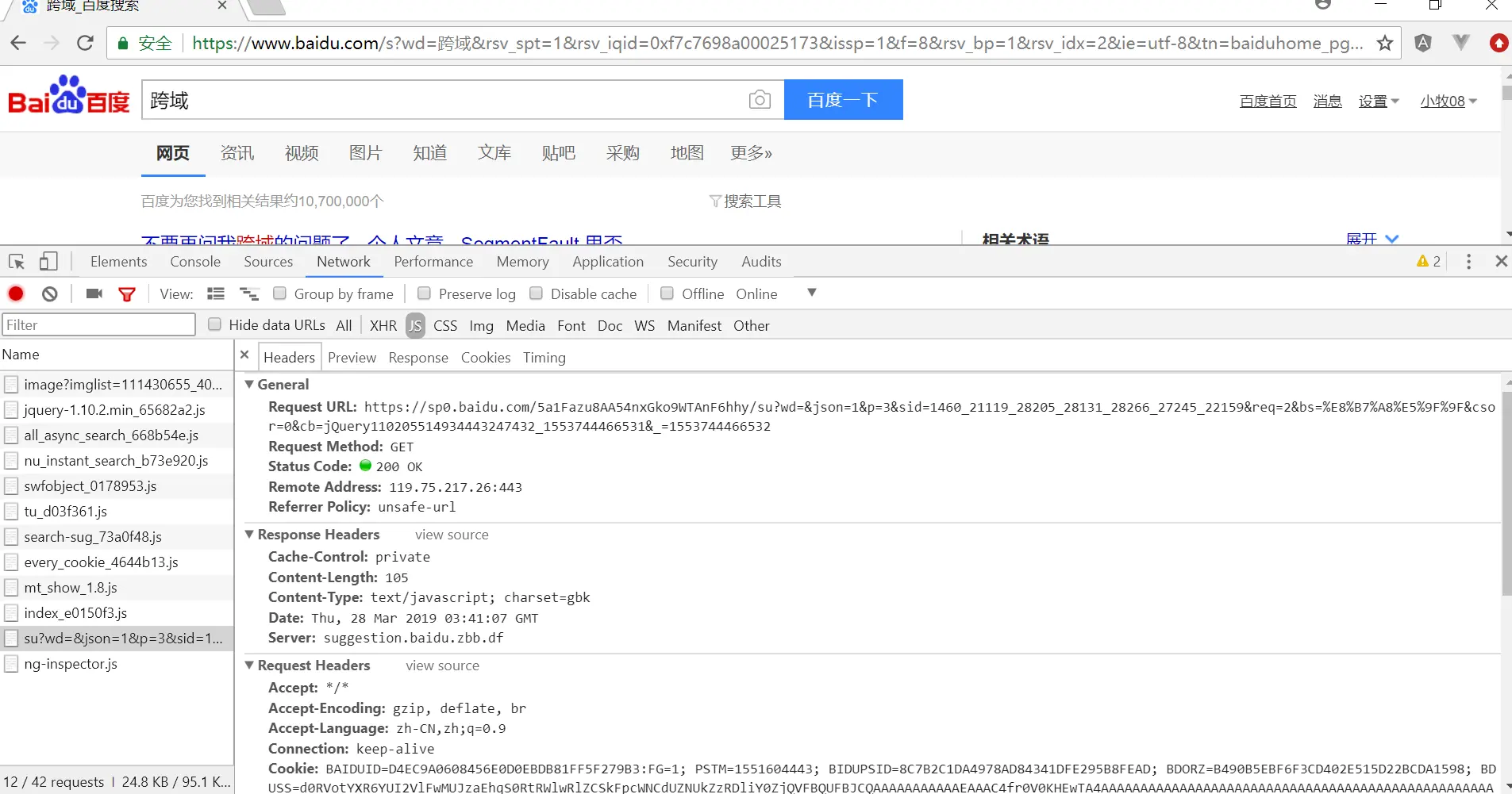
Task: Check Disable cache option
Action: (536, 293)
